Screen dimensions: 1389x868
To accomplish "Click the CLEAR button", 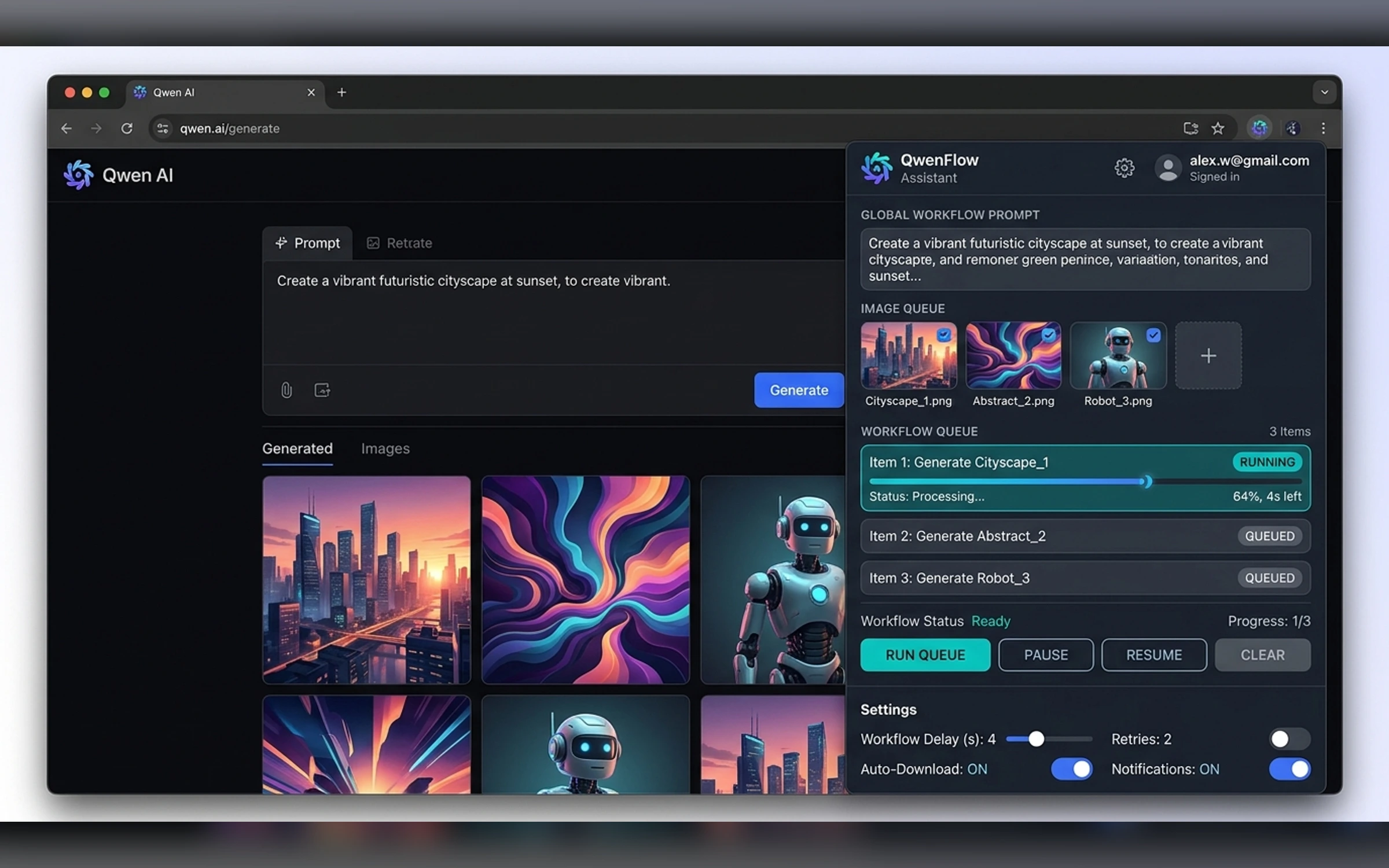I will point(1262,655).
